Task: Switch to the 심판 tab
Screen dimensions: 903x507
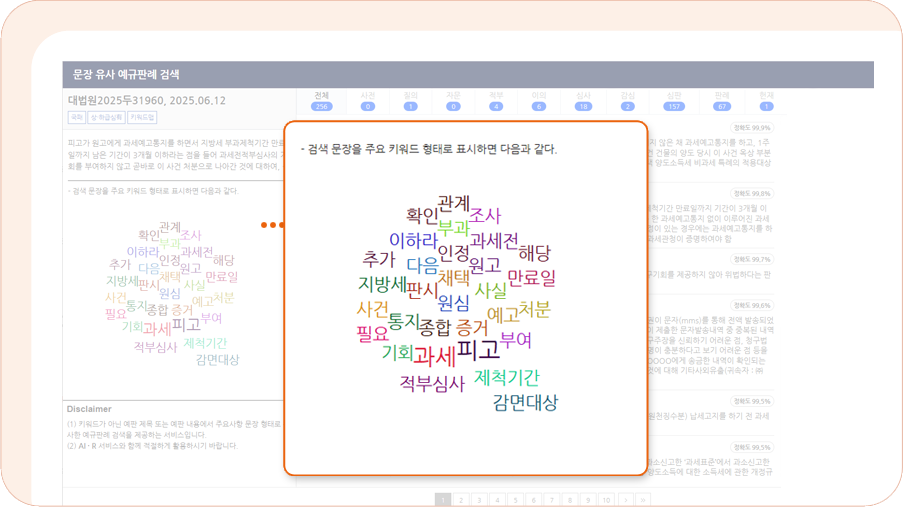Action: [x=674, y=100]
